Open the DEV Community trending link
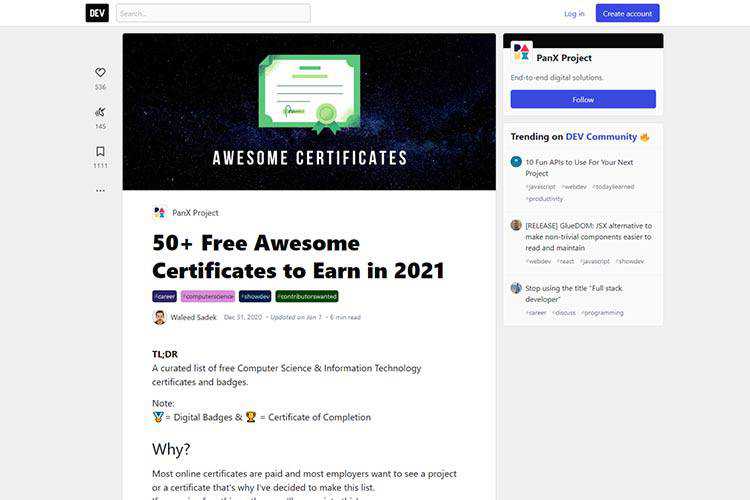 601,137
